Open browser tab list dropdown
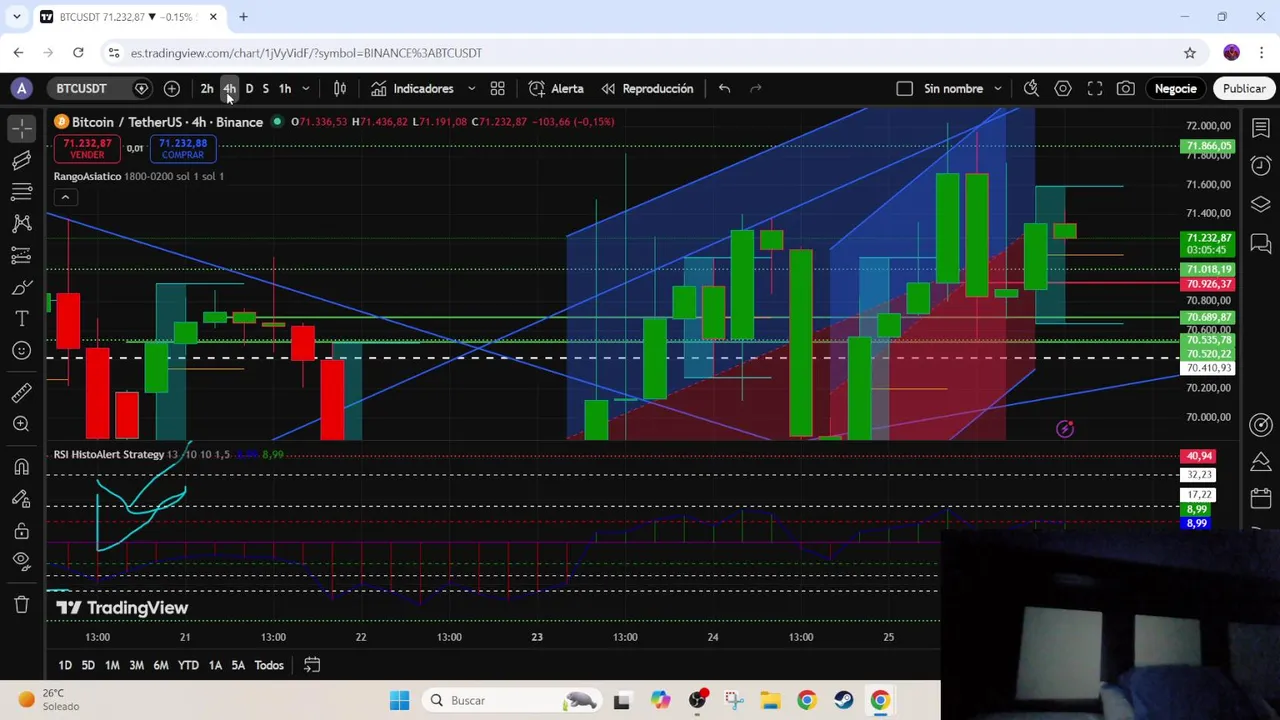Image resolution: width=1280 pixels, height=720 pixels. [16, 17]
